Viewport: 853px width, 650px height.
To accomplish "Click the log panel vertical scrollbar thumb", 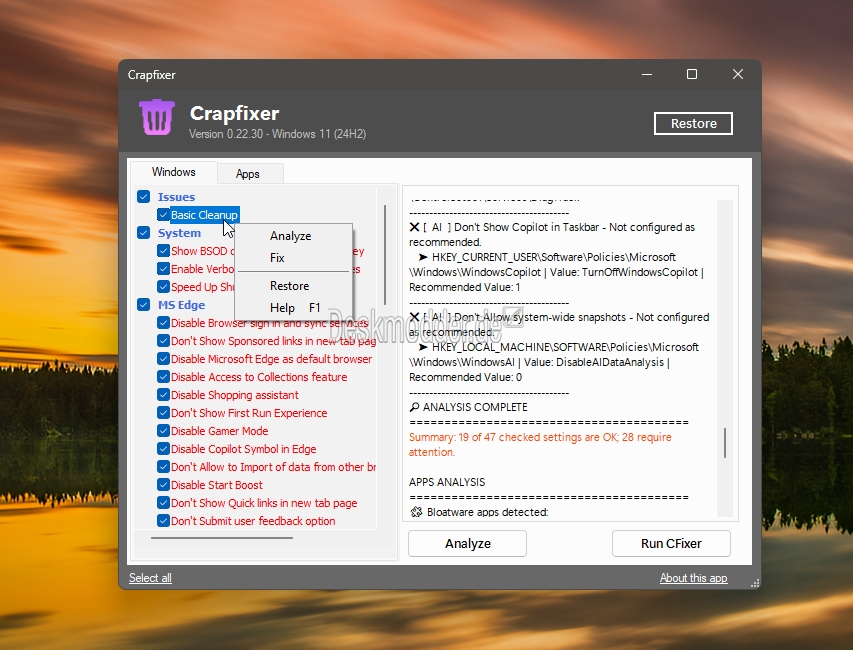I will pyautogui.click(x=725, y=443).
